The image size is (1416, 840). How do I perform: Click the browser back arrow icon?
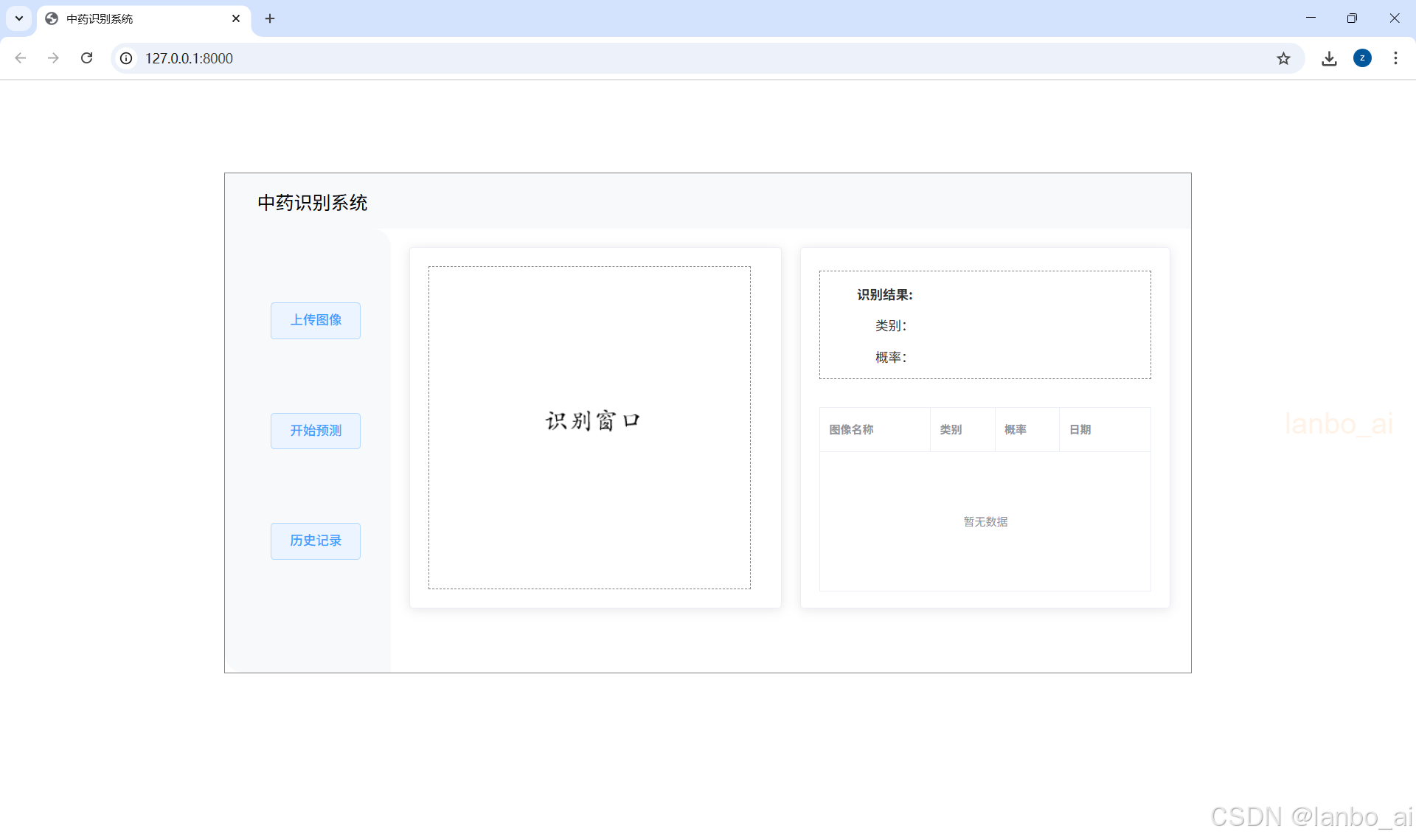21,58
